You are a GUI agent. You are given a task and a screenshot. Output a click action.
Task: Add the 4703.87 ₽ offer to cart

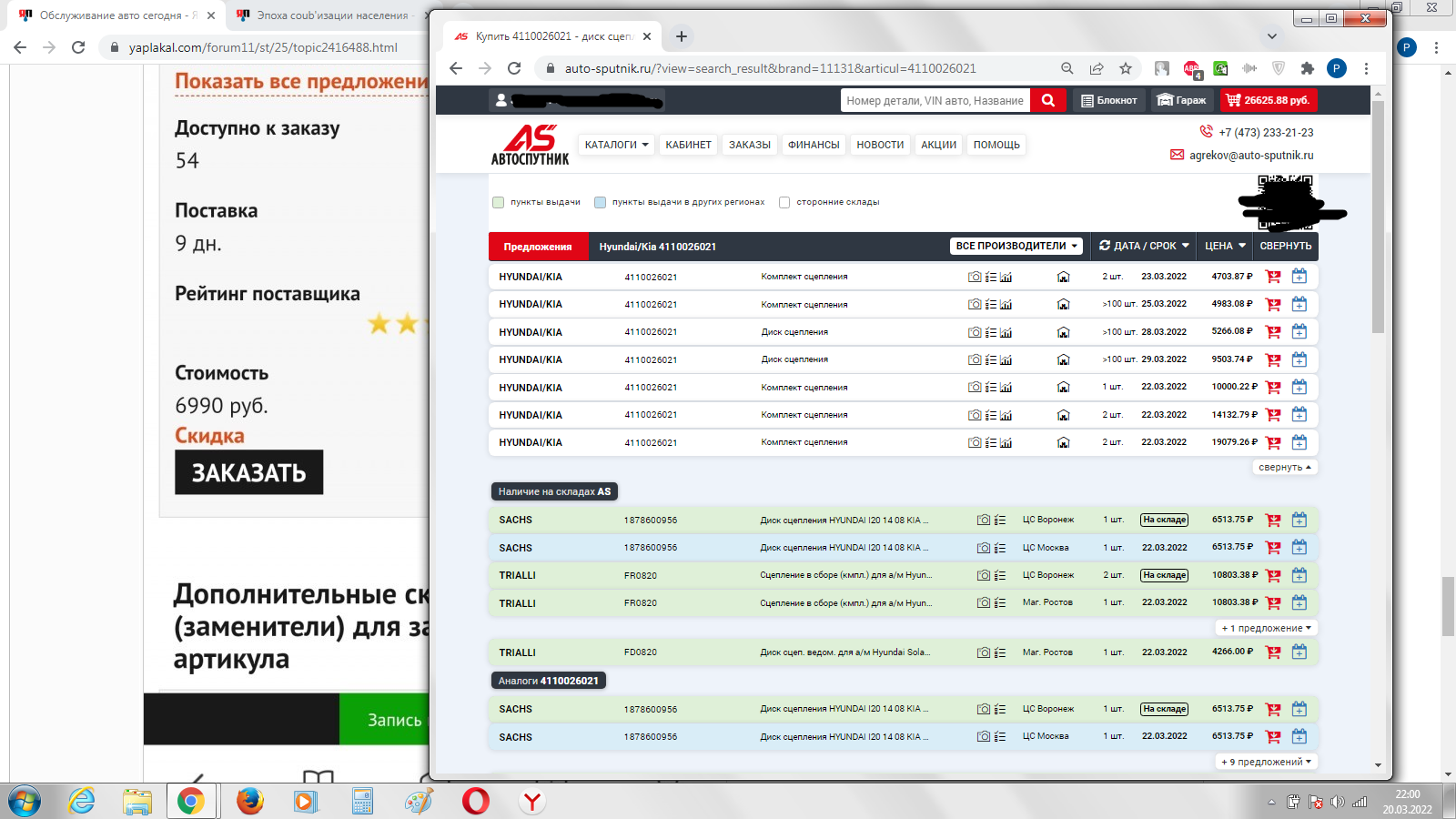tap(1273, 277)
